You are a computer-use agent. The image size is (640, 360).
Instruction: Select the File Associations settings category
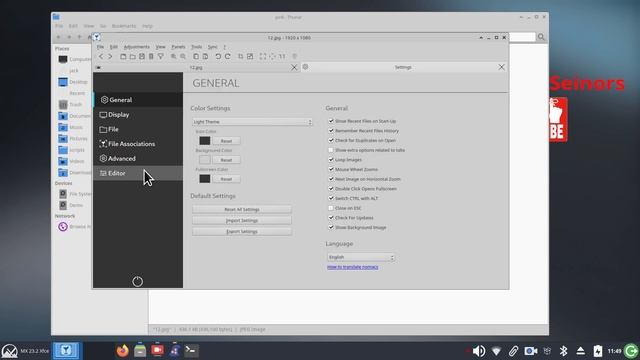(138, 144)
